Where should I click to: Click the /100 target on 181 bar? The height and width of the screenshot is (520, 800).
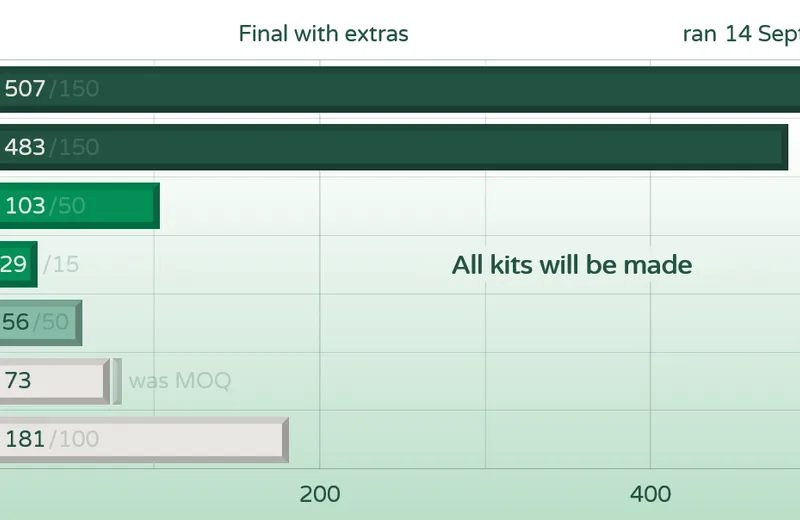point(74,439)
